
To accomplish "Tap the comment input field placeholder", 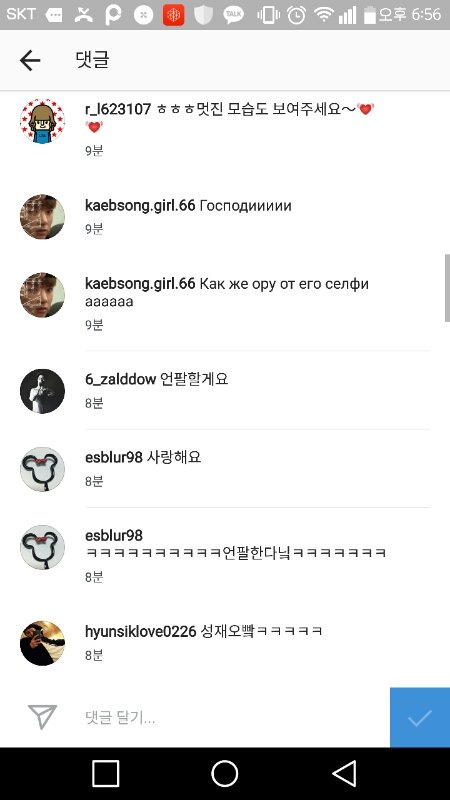I will [x=120, y=718].
